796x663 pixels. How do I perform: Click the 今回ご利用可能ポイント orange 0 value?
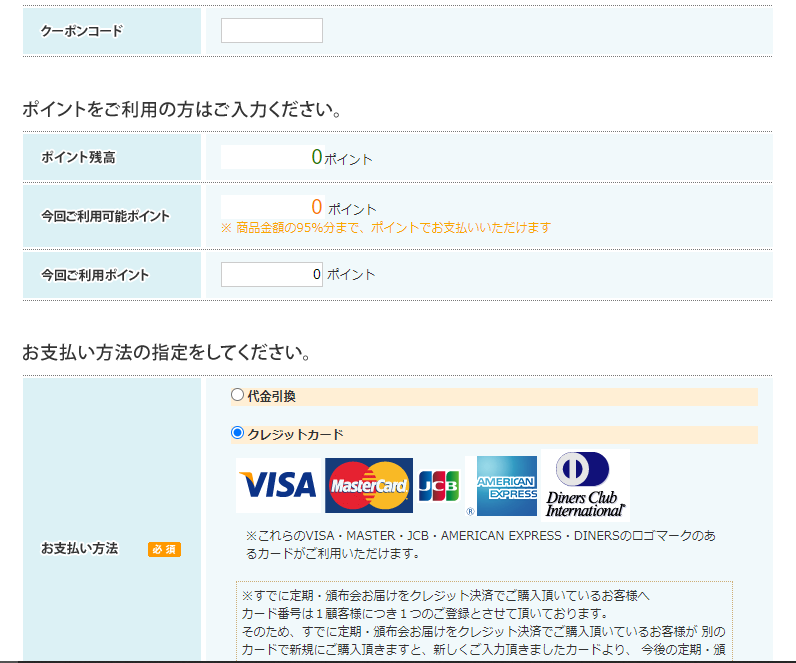click(x=316, y=207)
